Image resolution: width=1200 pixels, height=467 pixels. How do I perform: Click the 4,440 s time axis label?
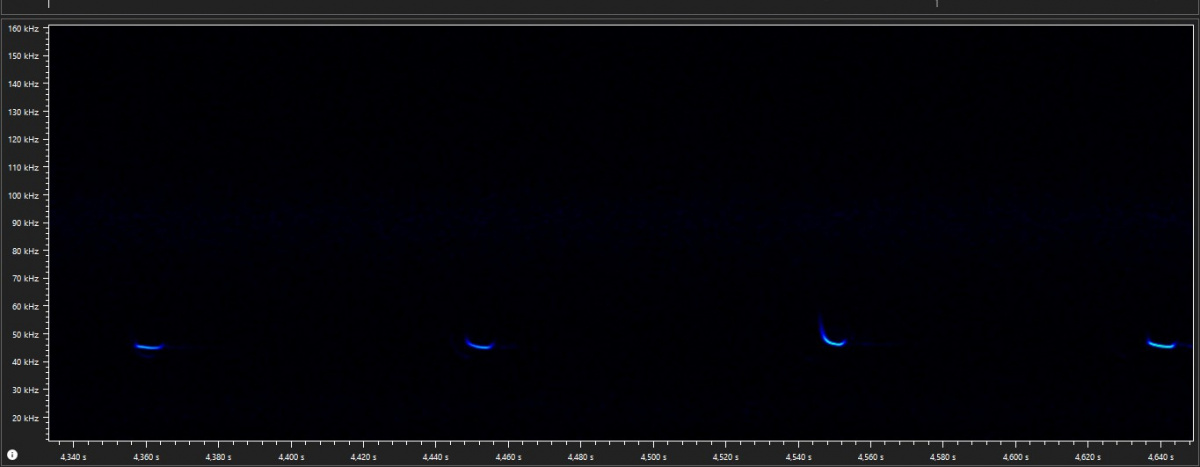(436, 456)
